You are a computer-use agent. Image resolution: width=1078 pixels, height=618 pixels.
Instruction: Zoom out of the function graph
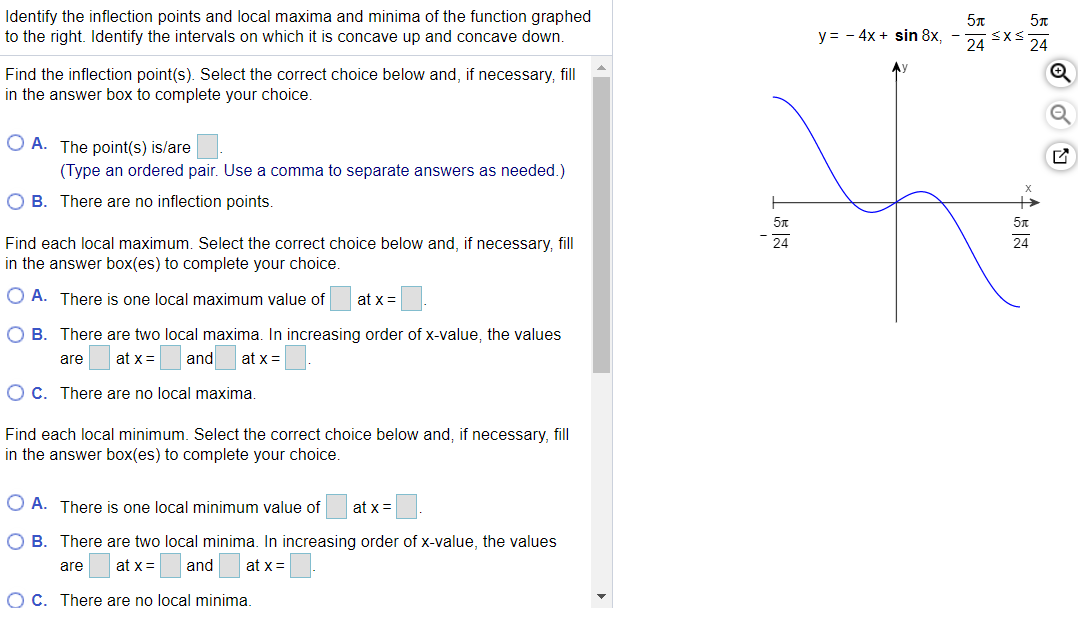(x=1059, y=114)
